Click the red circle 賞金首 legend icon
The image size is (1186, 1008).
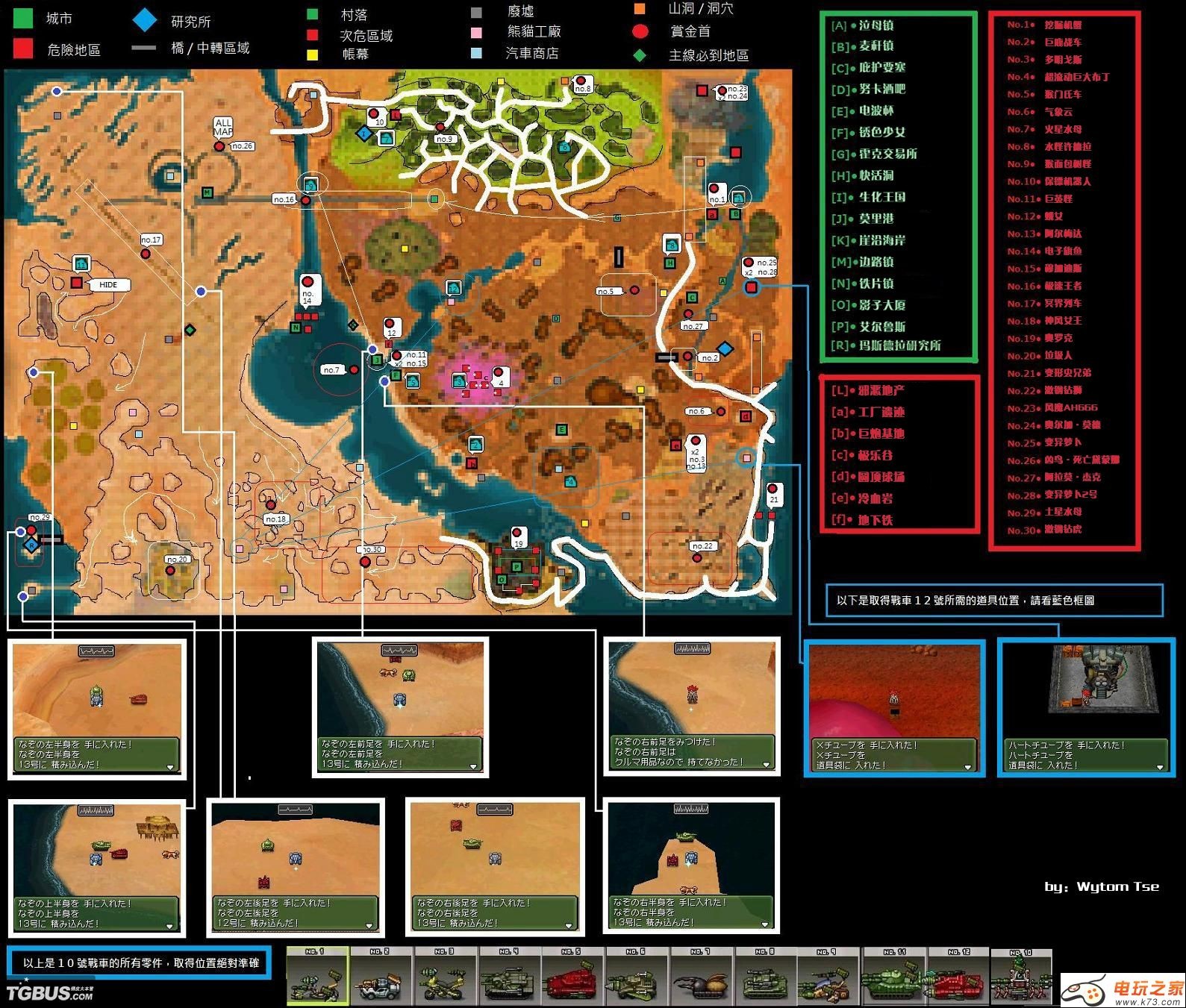pos(640,31)
